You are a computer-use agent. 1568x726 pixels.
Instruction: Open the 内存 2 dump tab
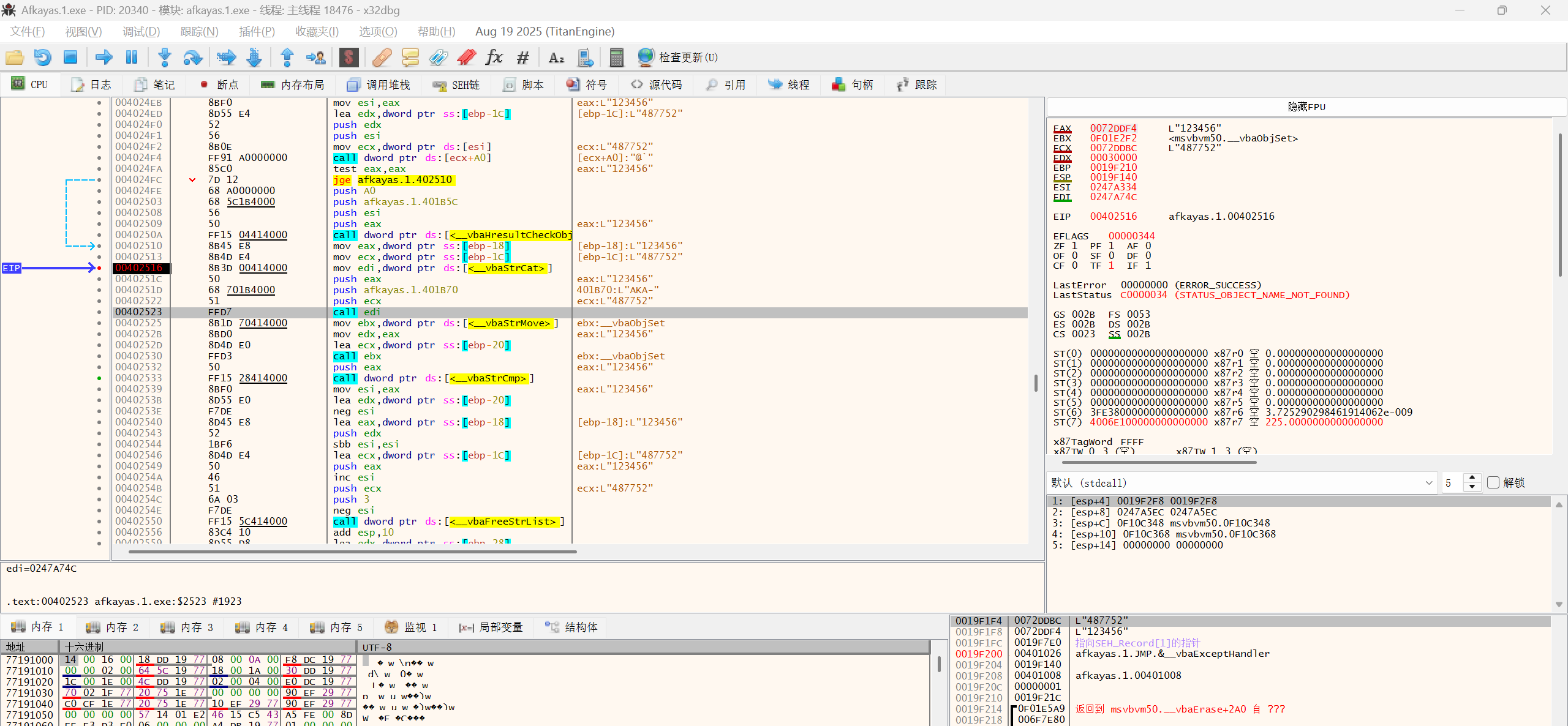[x=112, y=627]
